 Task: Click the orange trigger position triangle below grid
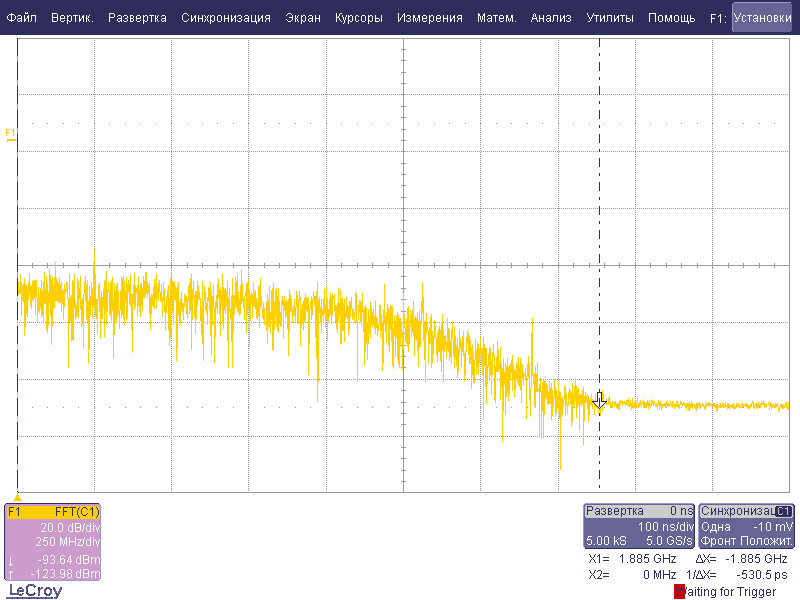tap(17, 496)
